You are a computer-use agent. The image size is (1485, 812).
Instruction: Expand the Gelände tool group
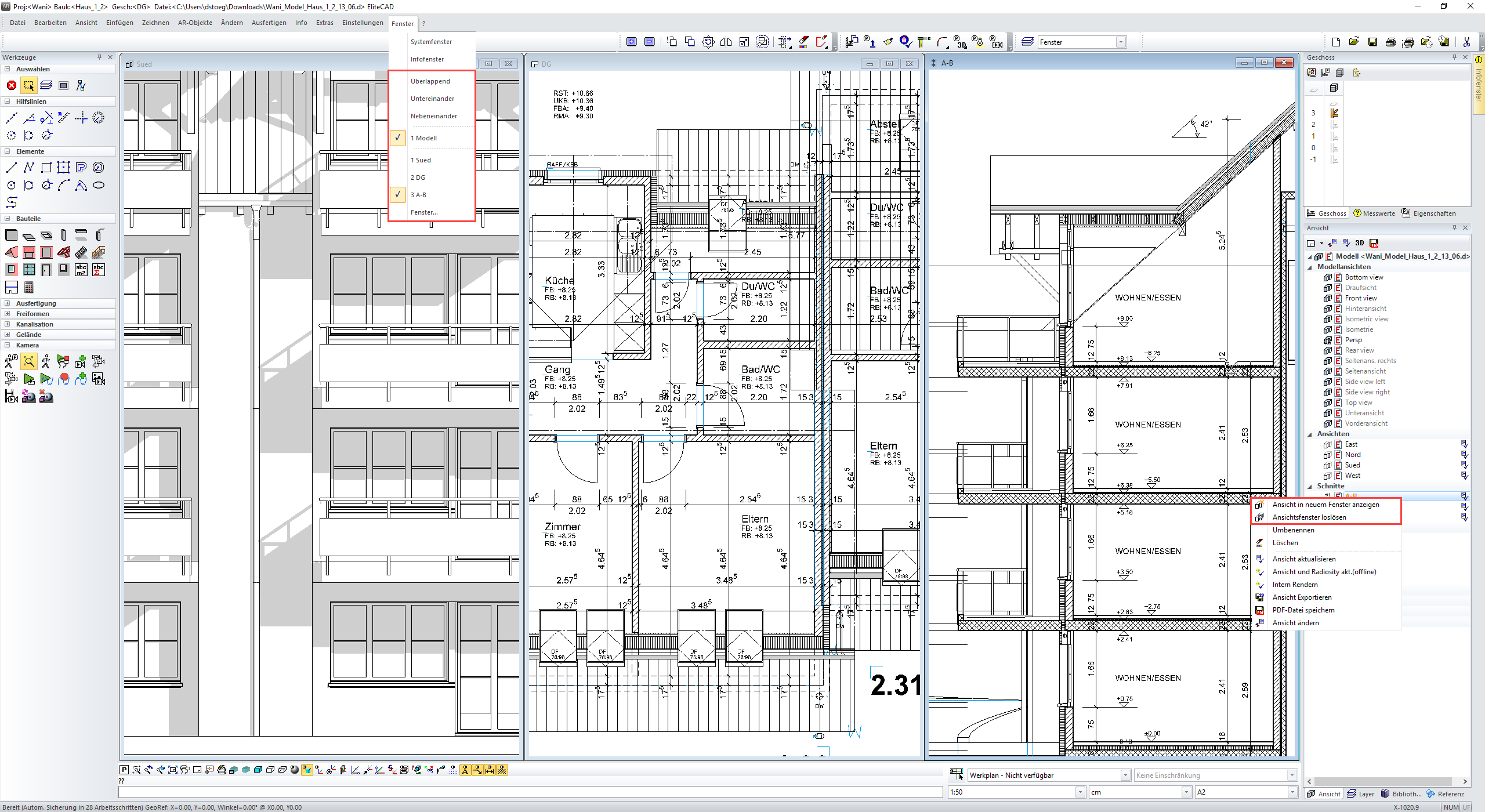pyautogui.click(x=7, y=335)
